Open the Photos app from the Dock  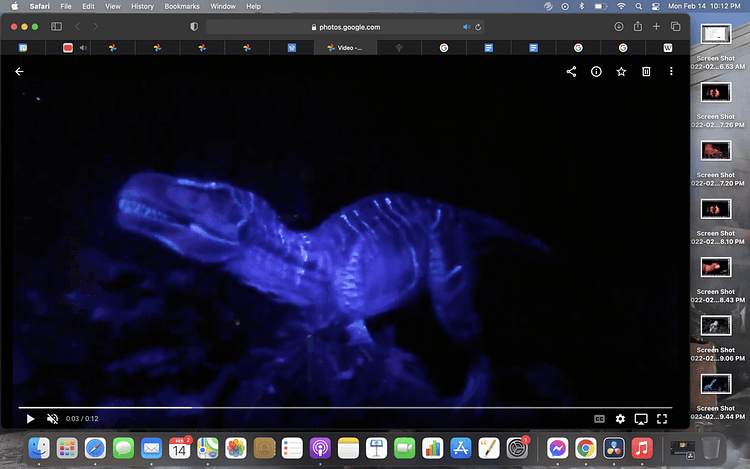236,448
